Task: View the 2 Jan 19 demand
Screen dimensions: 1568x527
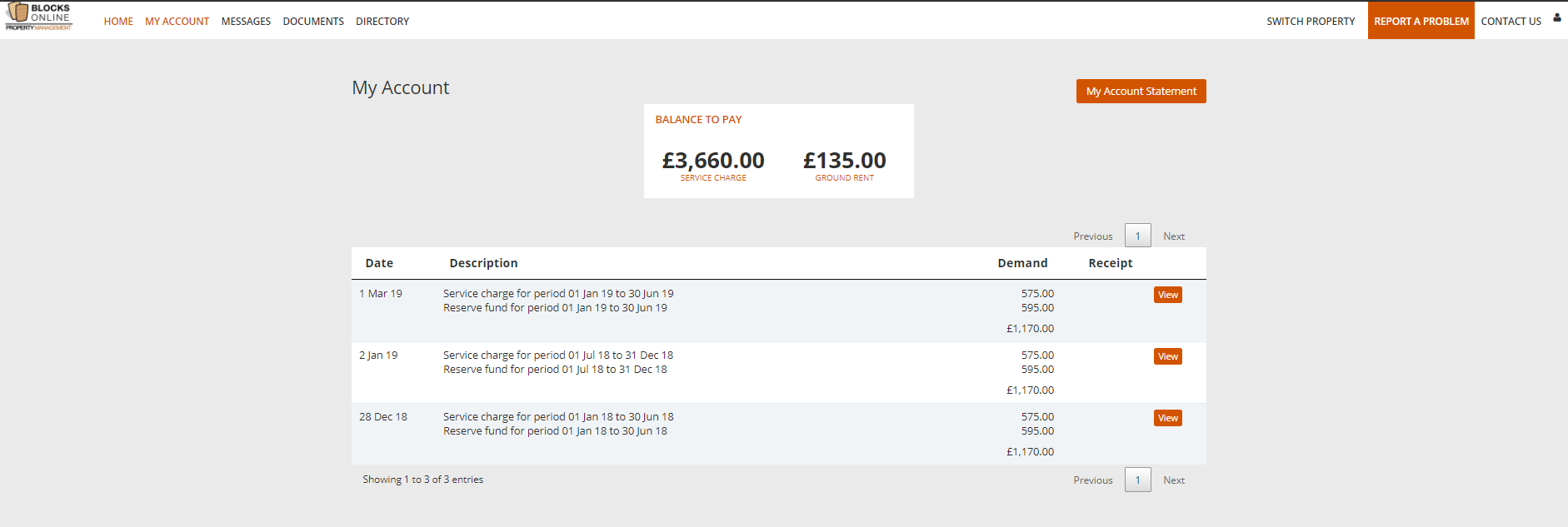Action: pos(1167,356)
